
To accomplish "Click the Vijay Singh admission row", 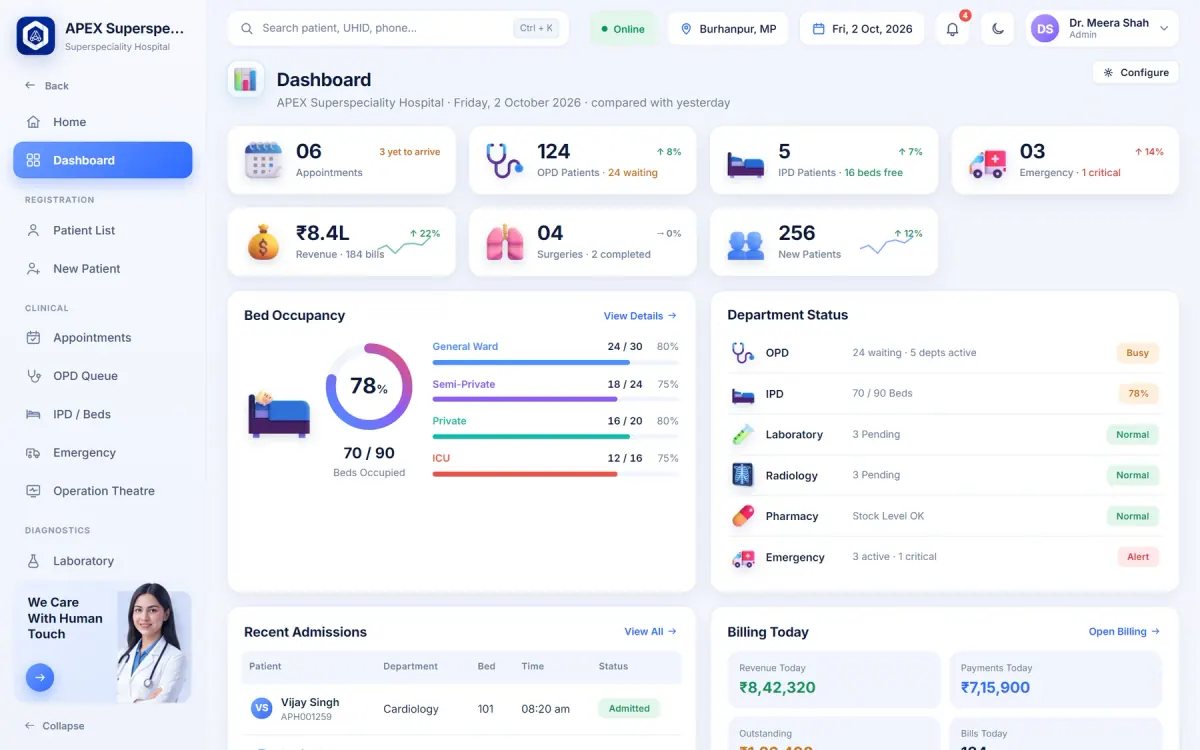I will point(461,709).
